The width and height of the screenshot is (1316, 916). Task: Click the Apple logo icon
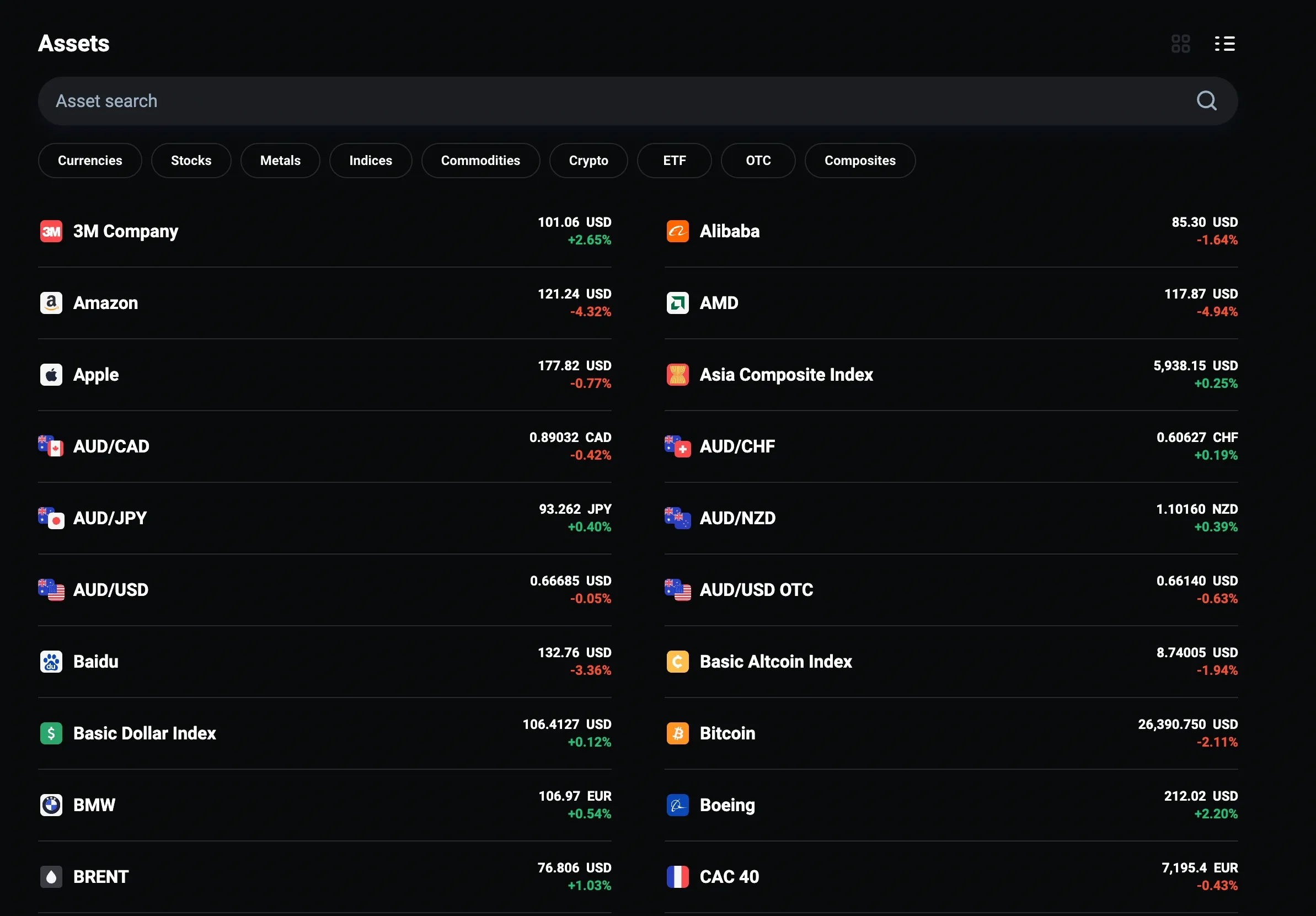[51, 375]
